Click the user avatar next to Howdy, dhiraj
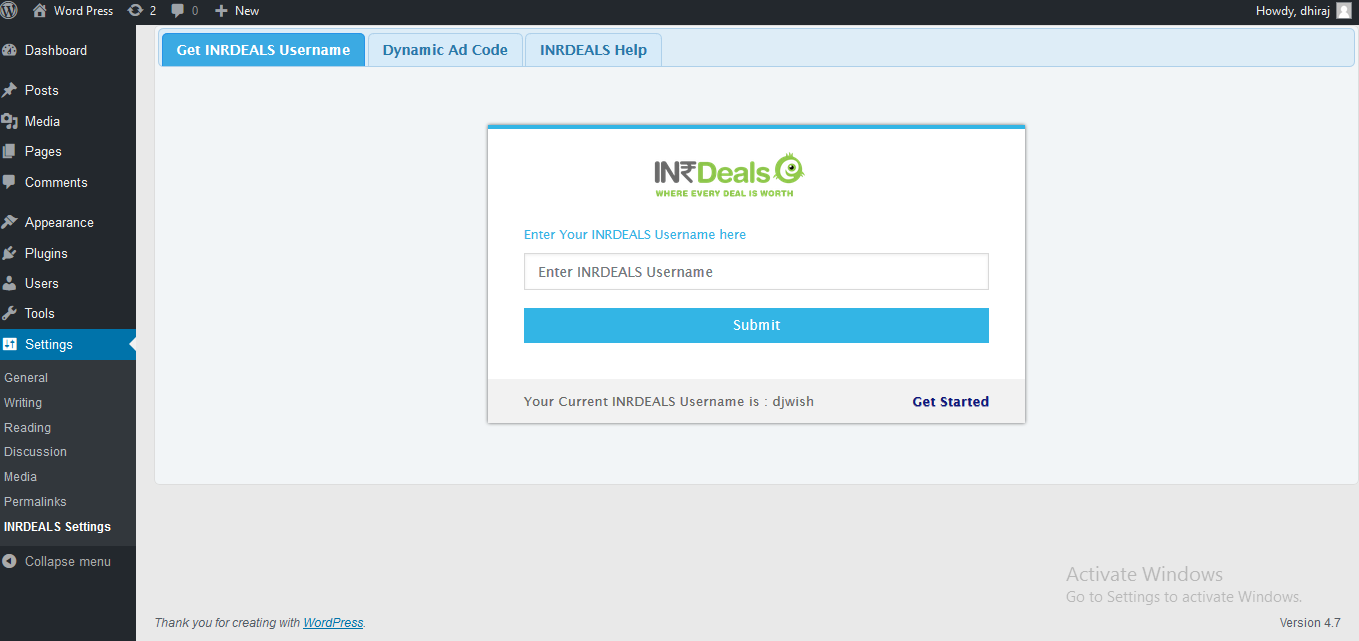This screenshot has width=1359, height=641. click(x=1343, y=10)
